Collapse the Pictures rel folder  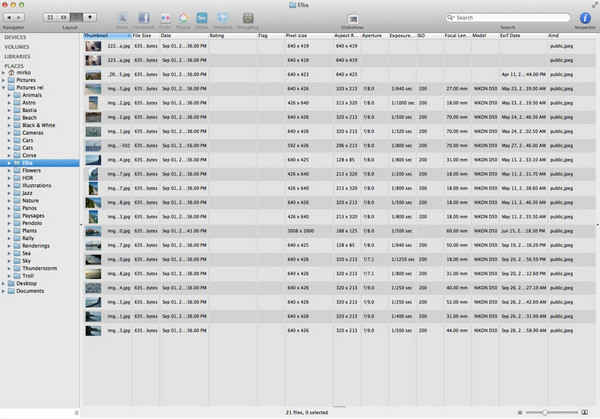coord(5,87)
